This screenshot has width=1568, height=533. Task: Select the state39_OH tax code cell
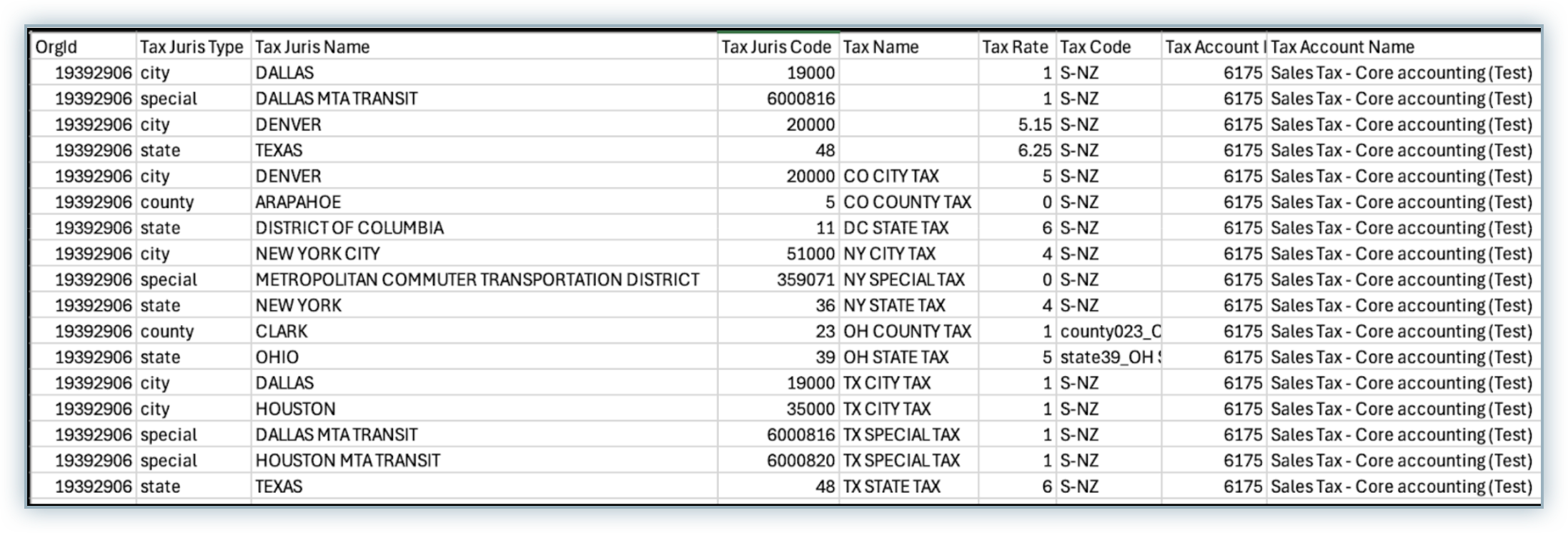point(1108,357)
